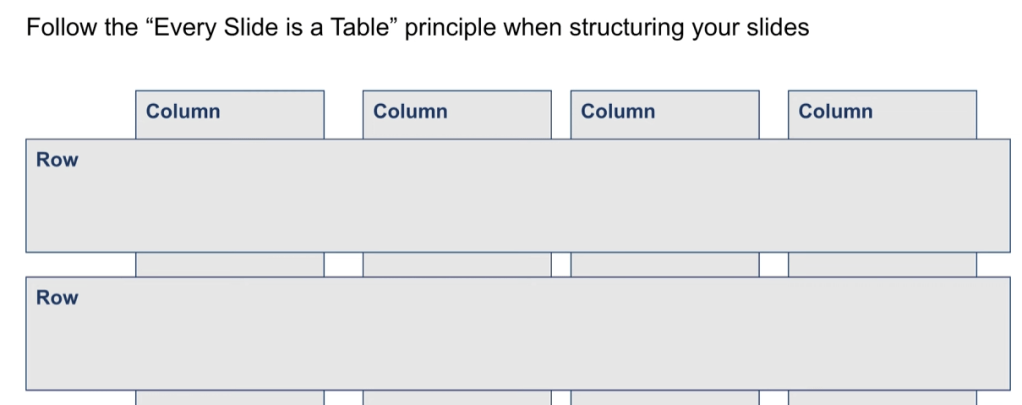Click fourth column's segment between the two rows
This screenshot has height=405, width=1022.
(x=882, y=264)
